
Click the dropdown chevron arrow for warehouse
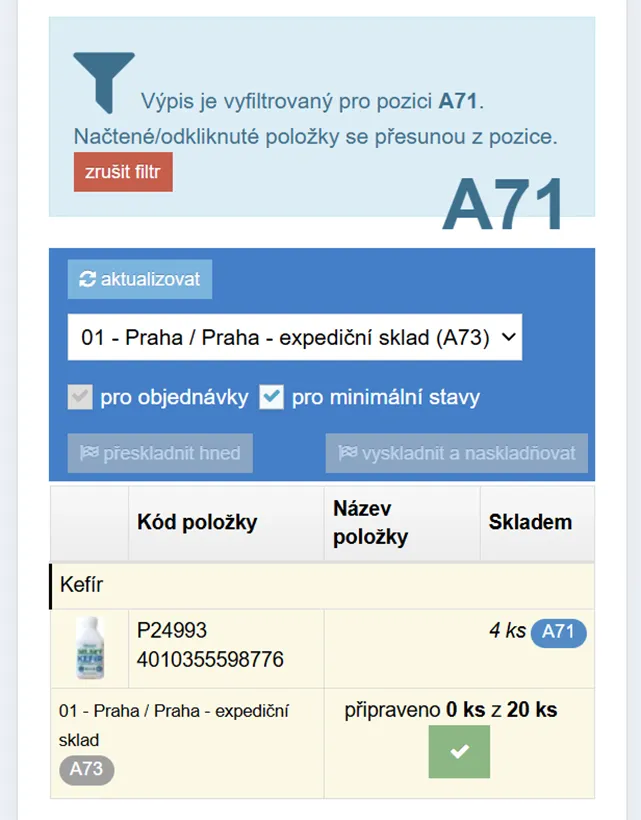[509, 337]
